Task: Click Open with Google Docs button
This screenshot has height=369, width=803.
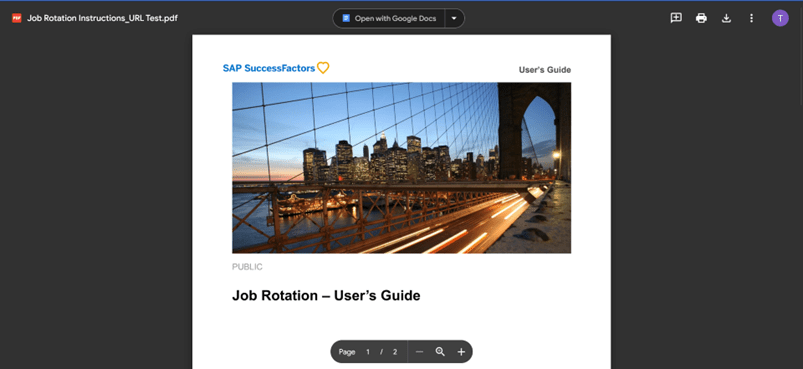Action: tap(389, 18)
